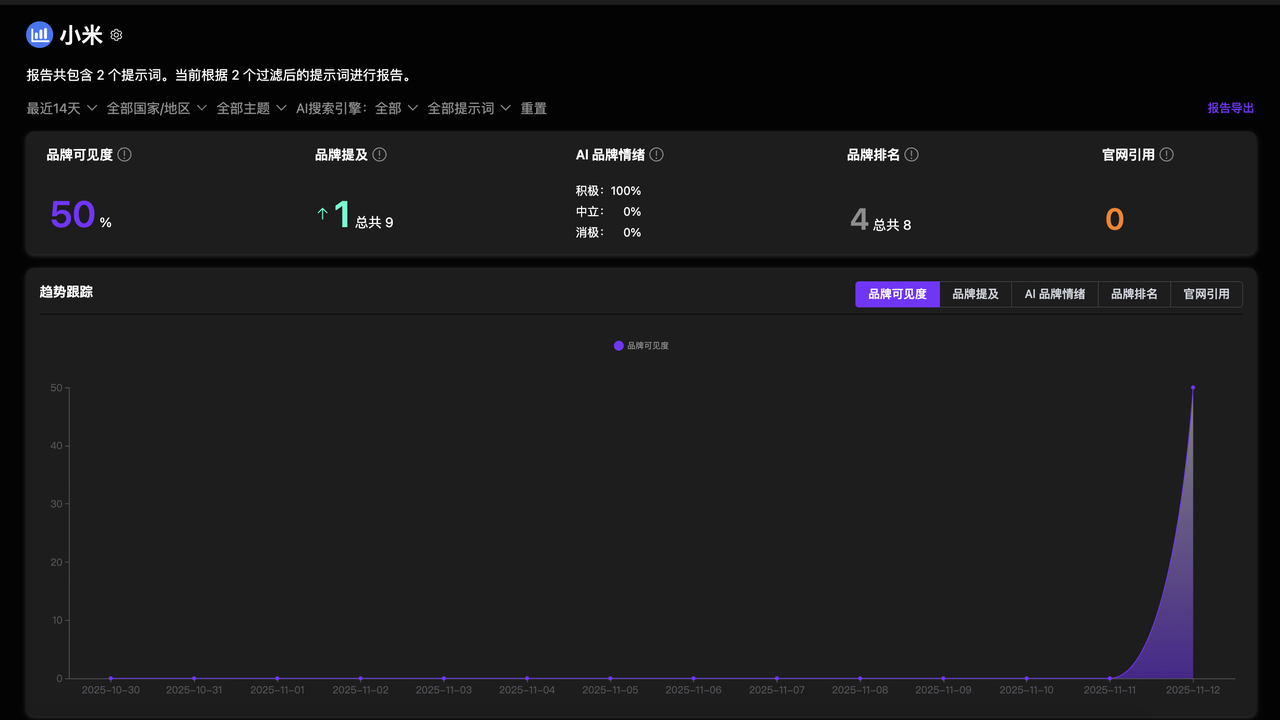Open the settings gear beside 小米
The width and height of the screenshot is (1280, 720).
point(115,34)
